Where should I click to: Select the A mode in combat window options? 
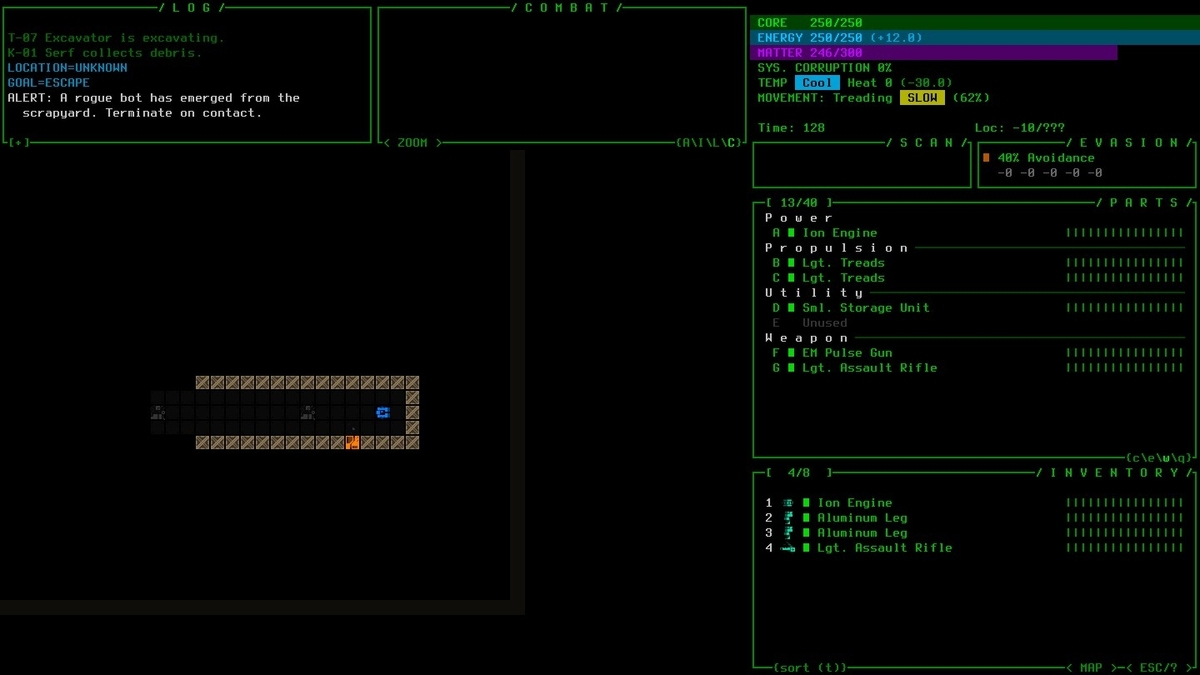pos(686,143)
